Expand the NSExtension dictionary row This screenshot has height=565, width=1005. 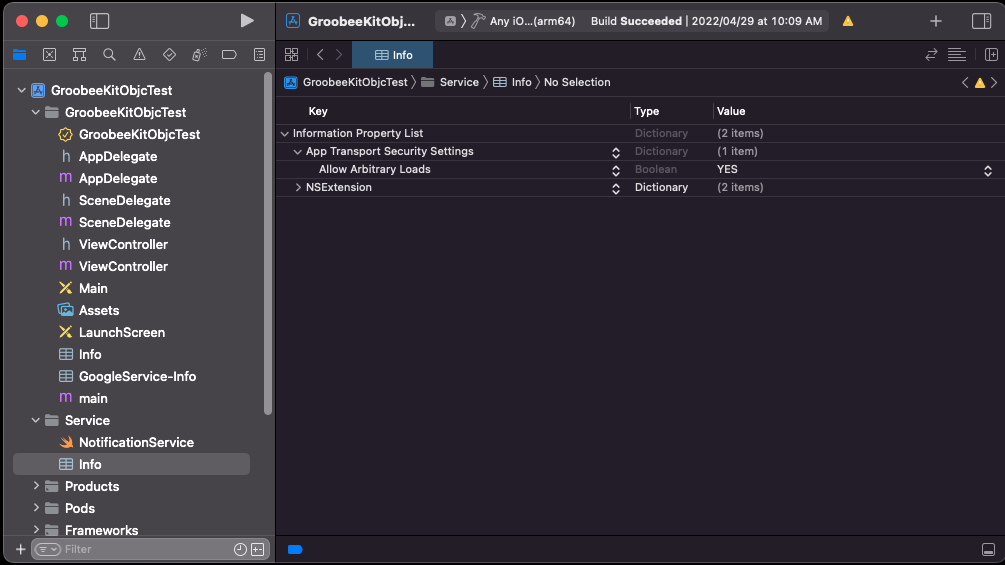tap(298, 187)
